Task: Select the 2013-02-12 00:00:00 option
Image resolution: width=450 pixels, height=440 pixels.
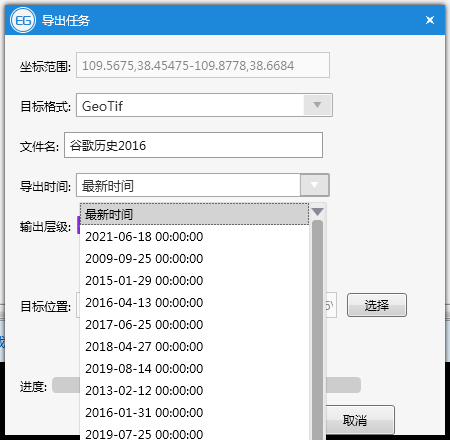Action: tap(194, 391)
